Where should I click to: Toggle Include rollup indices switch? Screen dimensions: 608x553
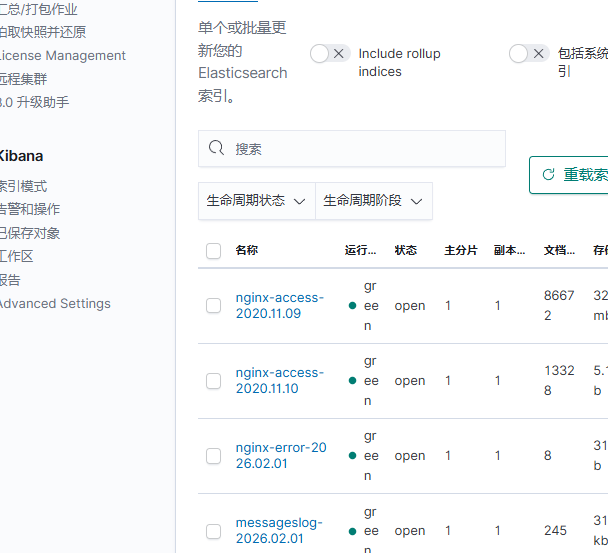330,54
